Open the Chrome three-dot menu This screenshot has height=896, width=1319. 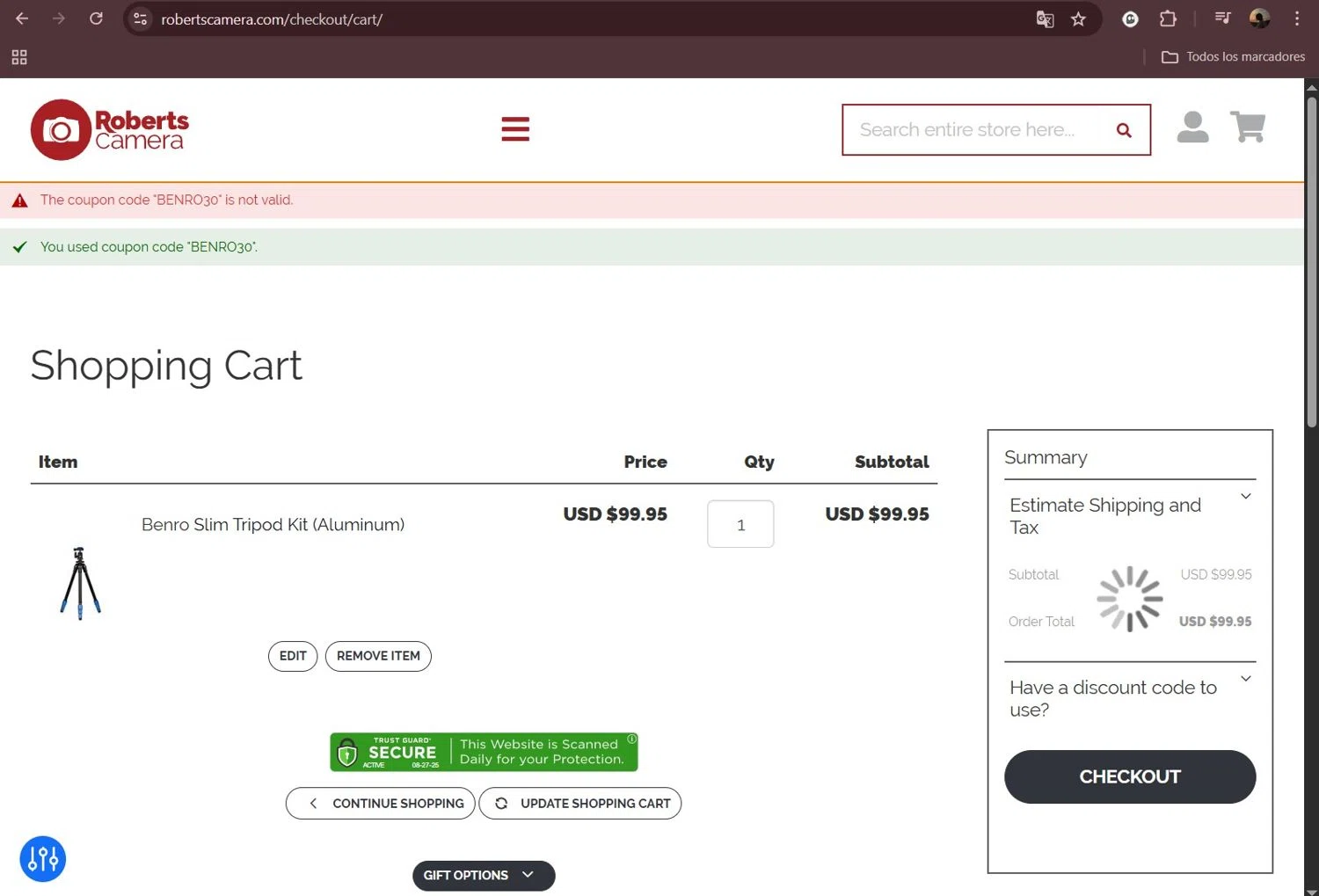[1296, 18]
